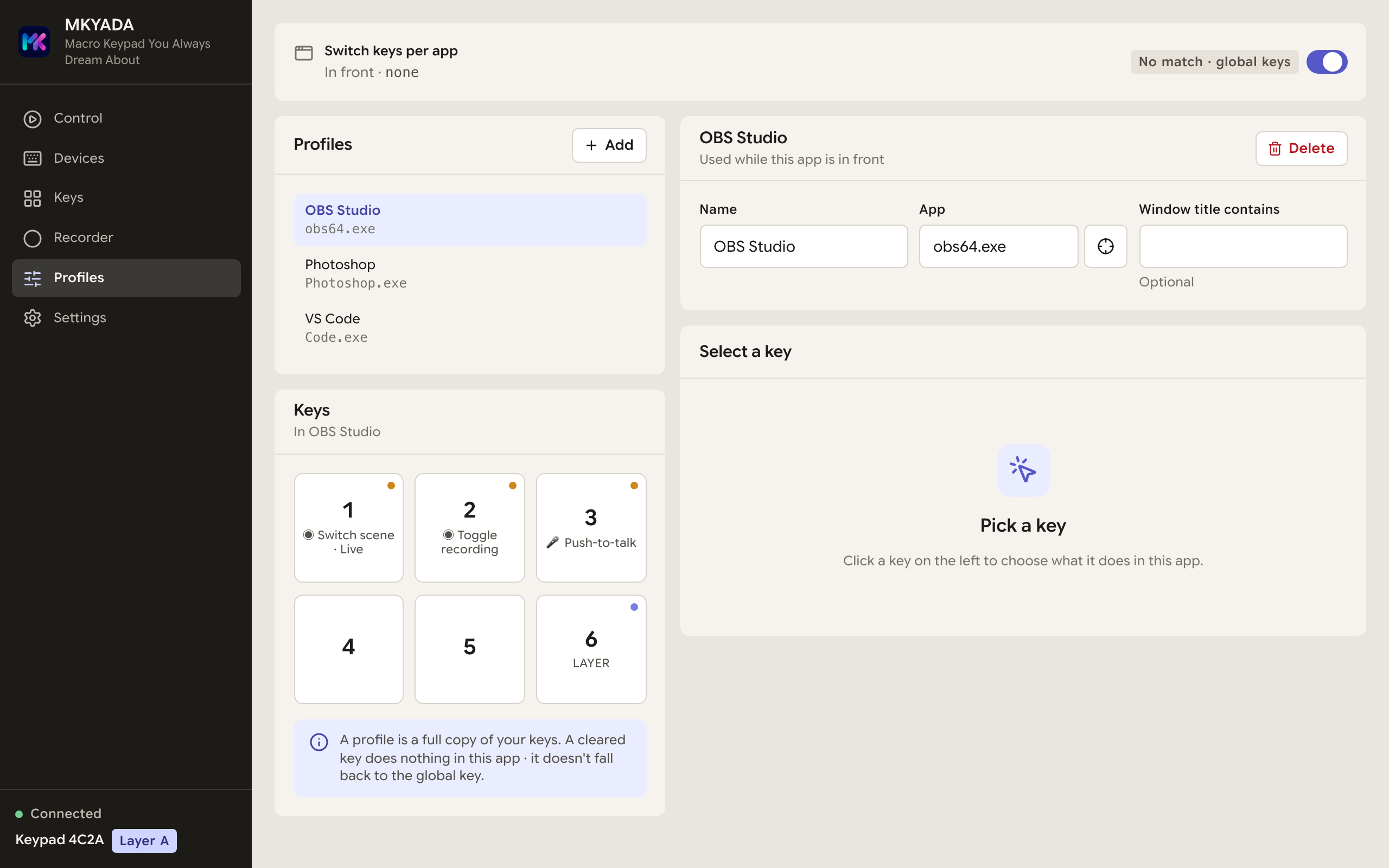This screenshot has width=1389, height=868.
Task: Click the Control play-circle icon
Action: coord(33,119)
